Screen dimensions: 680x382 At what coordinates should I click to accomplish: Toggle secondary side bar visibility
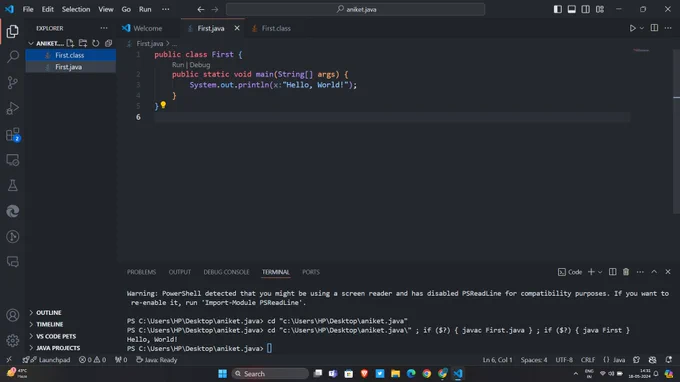(585, 9)
